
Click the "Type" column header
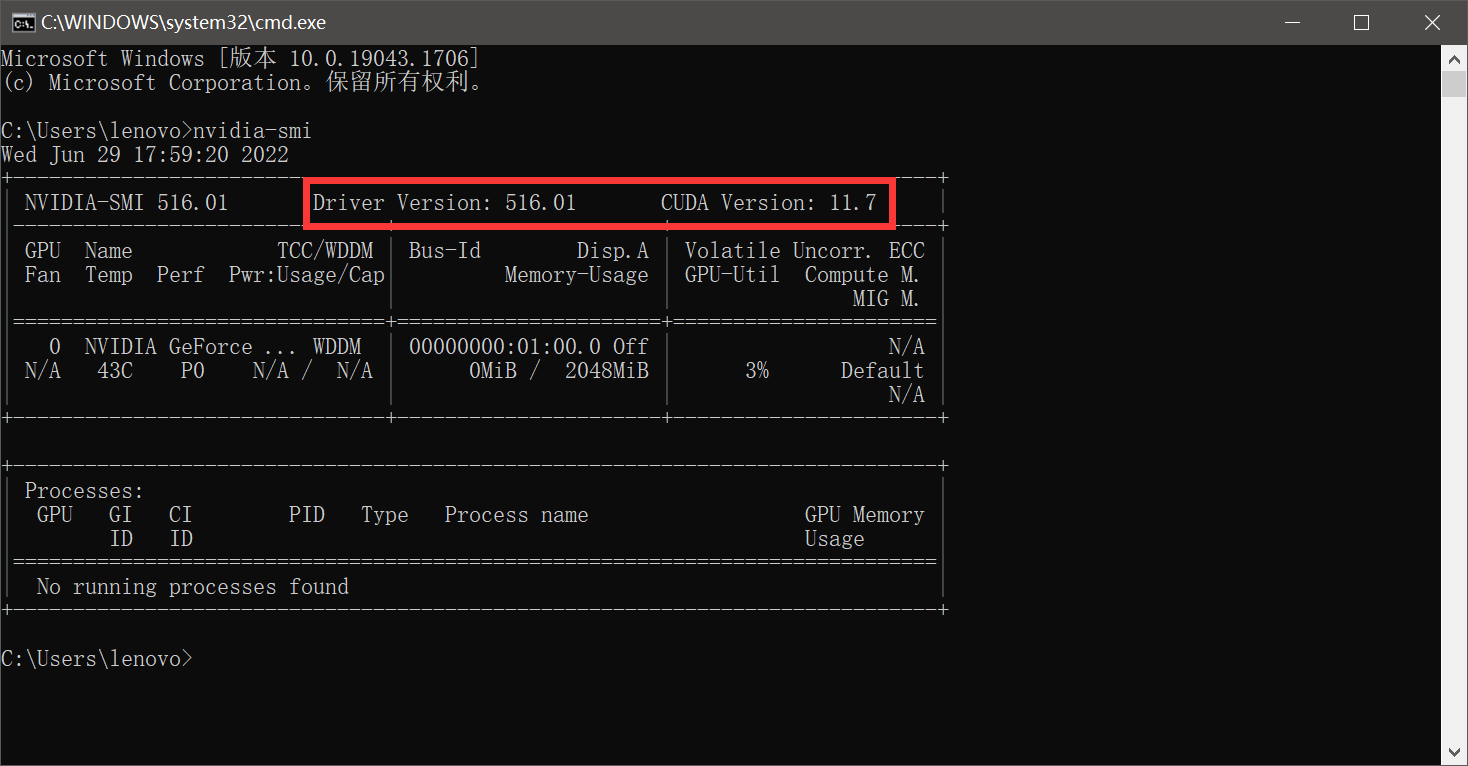click(385, 515)
